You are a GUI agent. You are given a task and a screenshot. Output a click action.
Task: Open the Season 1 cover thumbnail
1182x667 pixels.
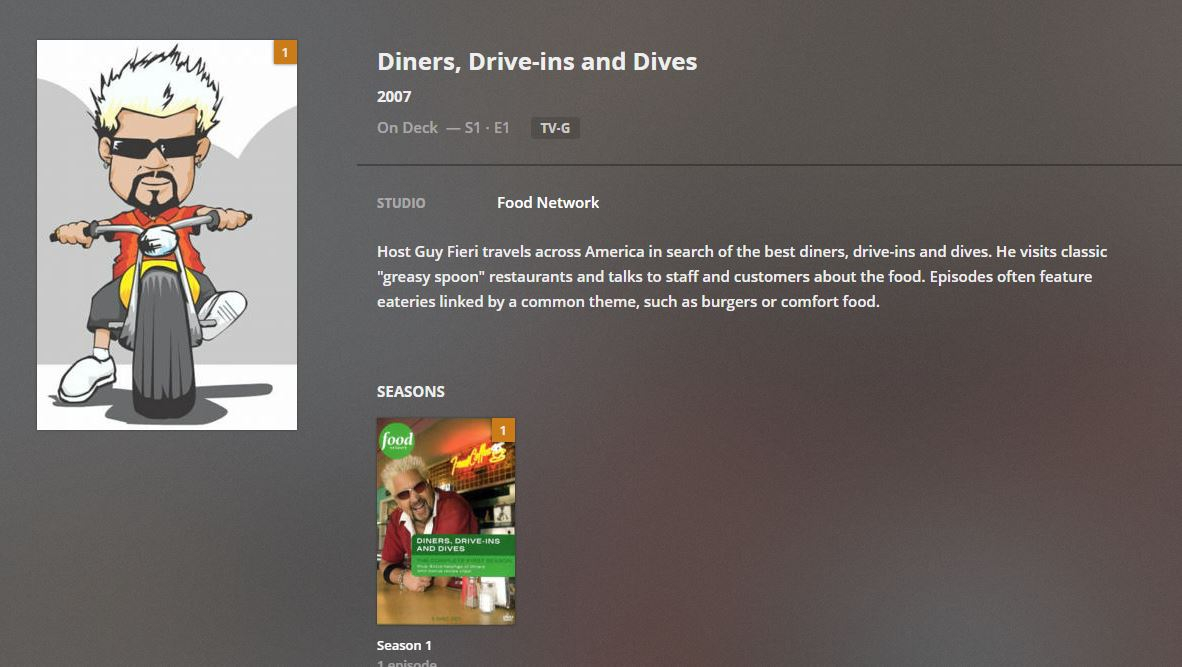446,522
